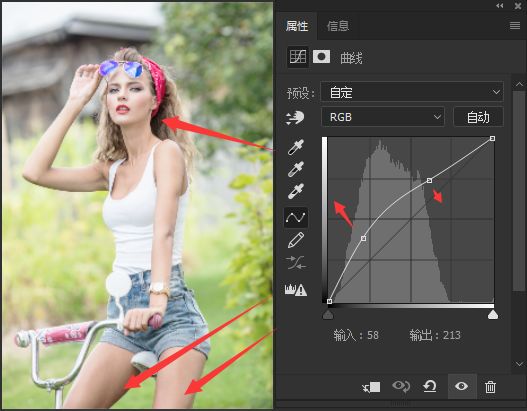Click the panel vertical scrollbar thumb
Image resolution: width=527 pixels, height=411 pixels.
(x=518, y=190)
